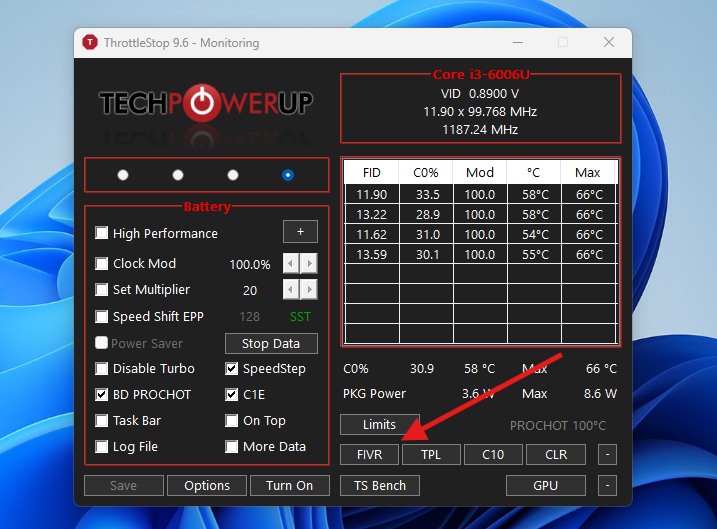Uncheck the SpeedStep checkbox
Screen dimensions: 717x529
pyautogui.click(x=231, y=369)
